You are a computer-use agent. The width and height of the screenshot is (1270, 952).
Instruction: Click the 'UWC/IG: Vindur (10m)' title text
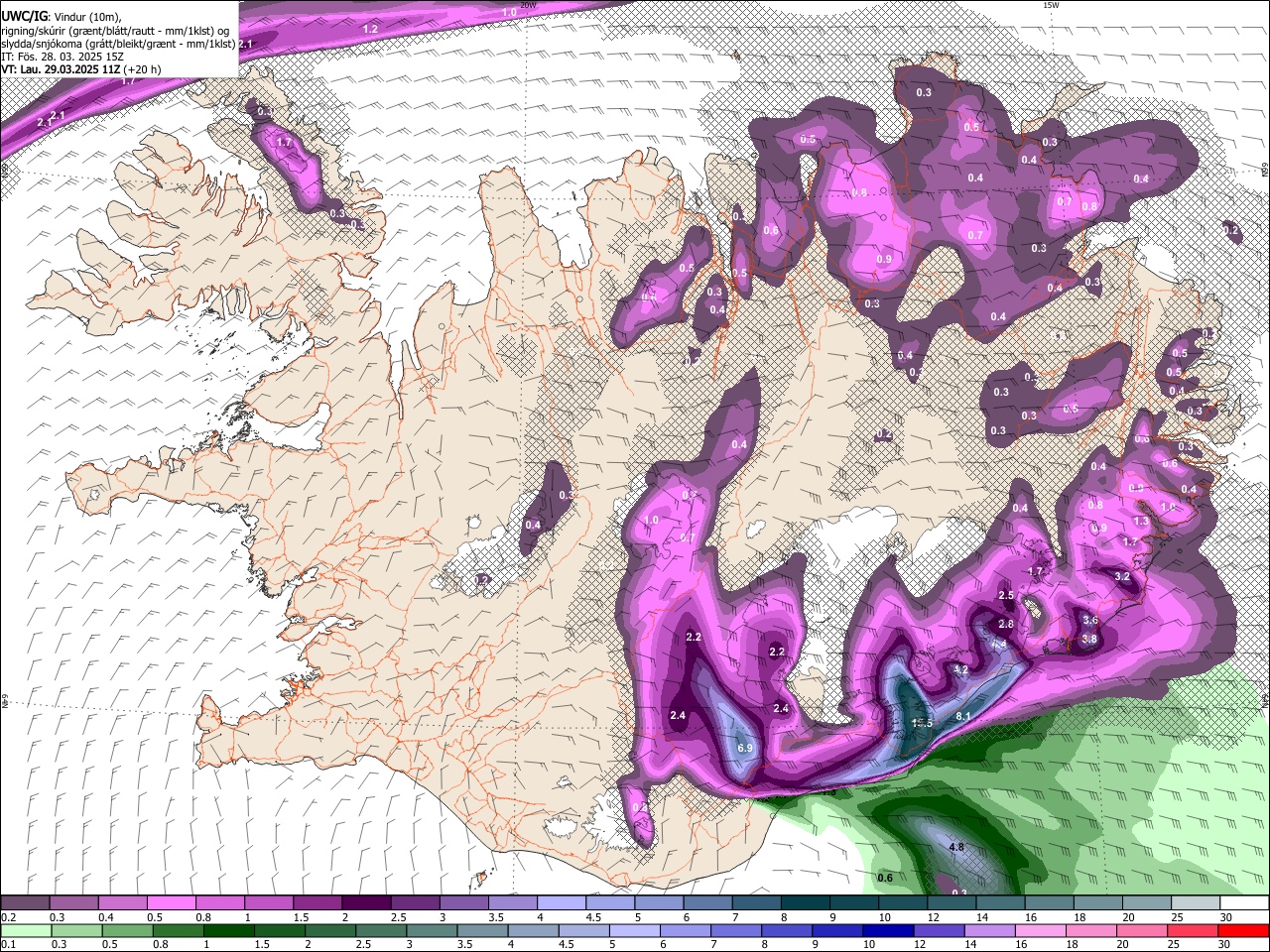click(62, 16)
